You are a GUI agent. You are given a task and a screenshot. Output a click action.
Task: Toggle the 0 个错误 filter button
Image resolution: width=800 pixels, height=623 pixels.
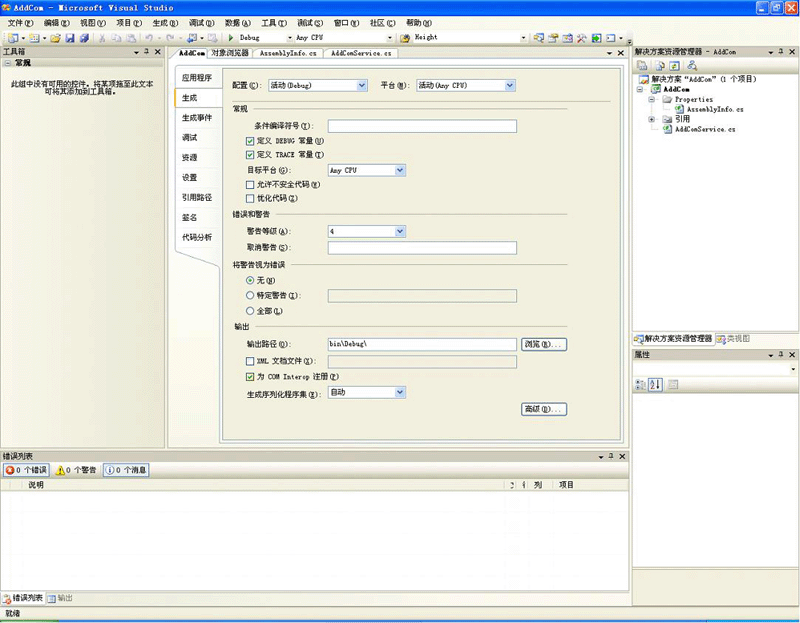[26, 470]
